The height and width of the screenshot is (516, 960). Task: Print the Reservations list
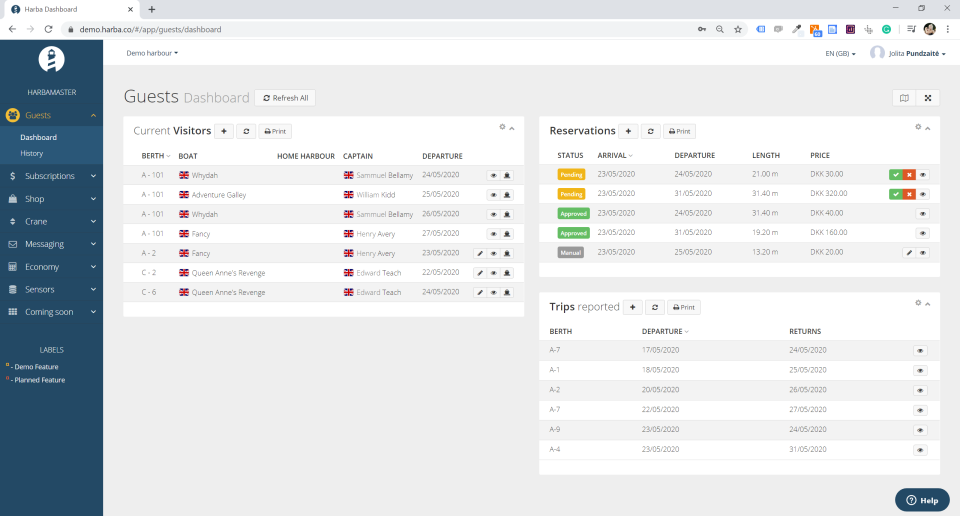[x=679, y=131]
